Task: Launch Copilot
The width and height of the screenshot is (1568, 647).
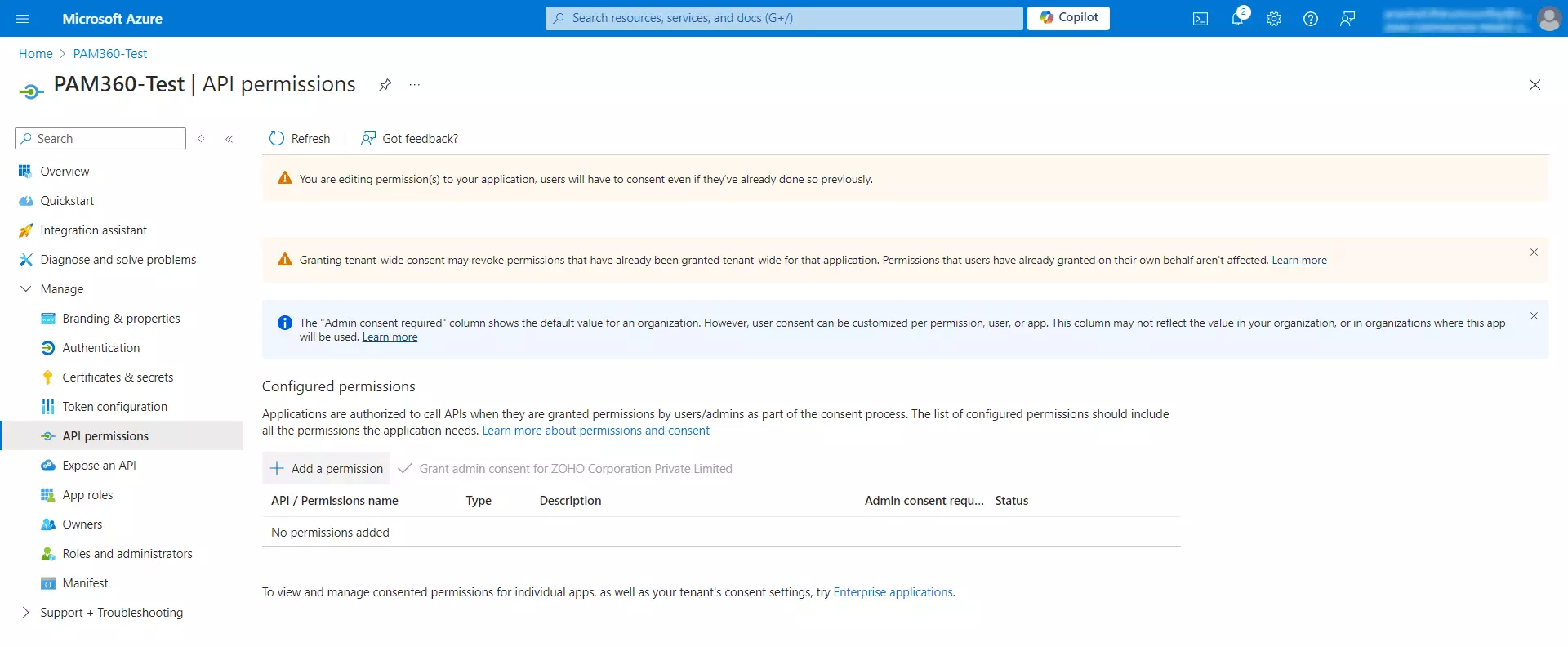Action: [x=1068, y=17]
